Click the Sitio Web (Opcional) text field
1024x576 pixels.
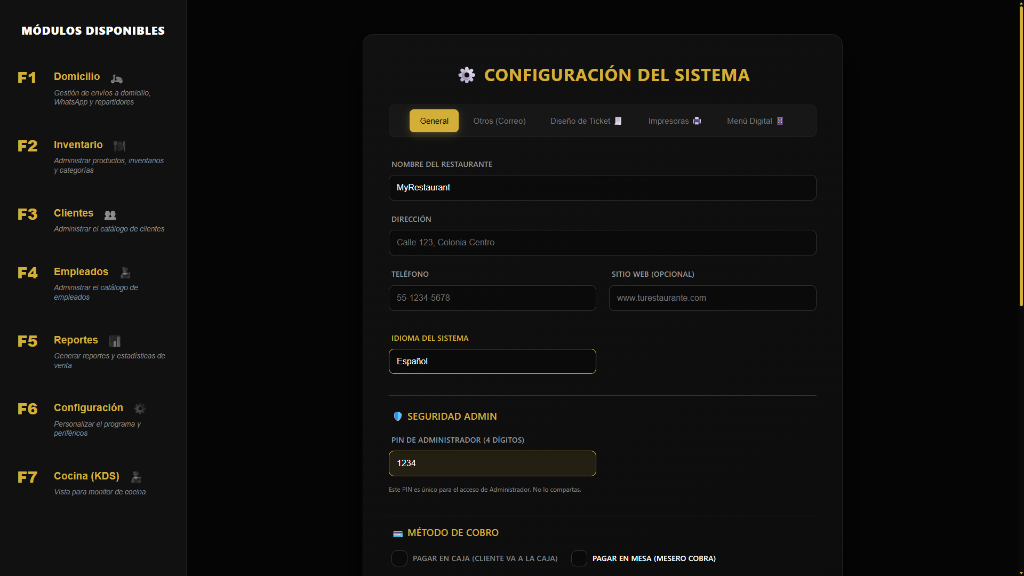(x=712, y=297)
